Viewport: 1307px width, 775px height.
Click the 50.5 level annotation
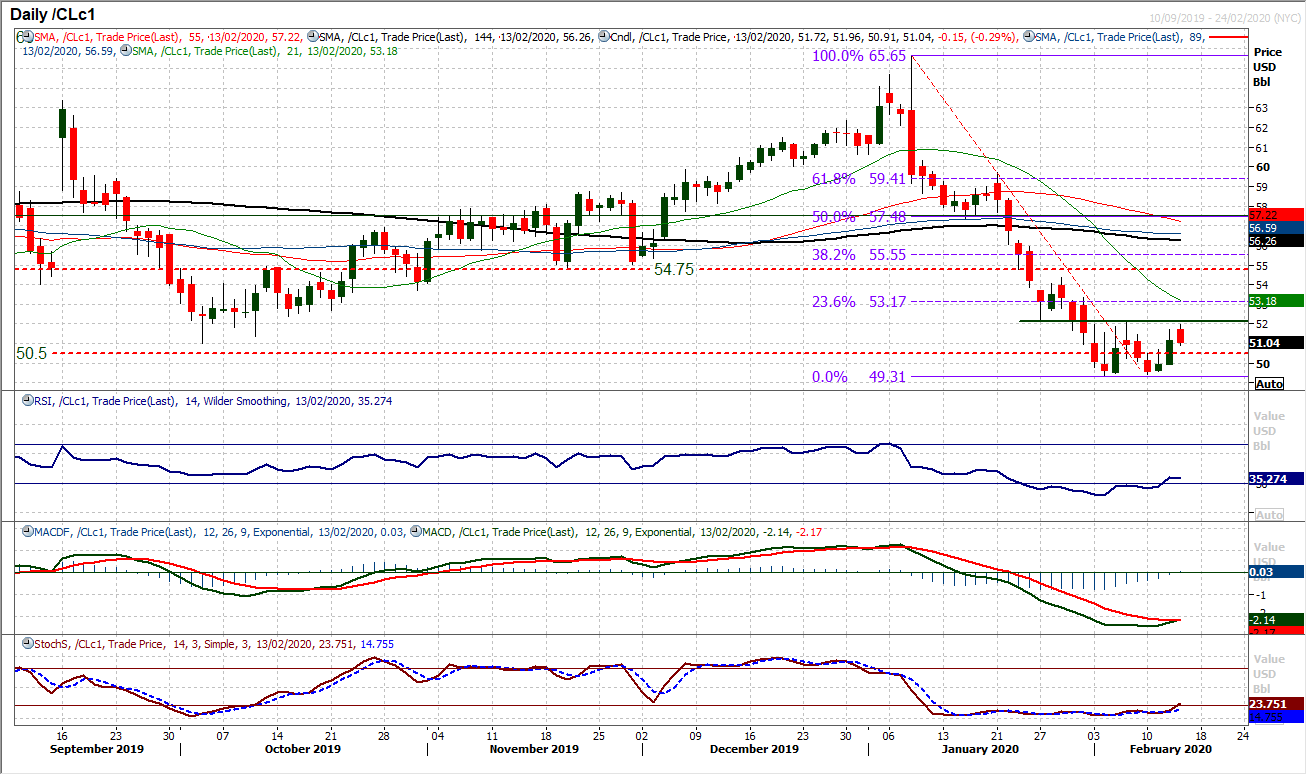pyautogui.click(x=32, y=353)
